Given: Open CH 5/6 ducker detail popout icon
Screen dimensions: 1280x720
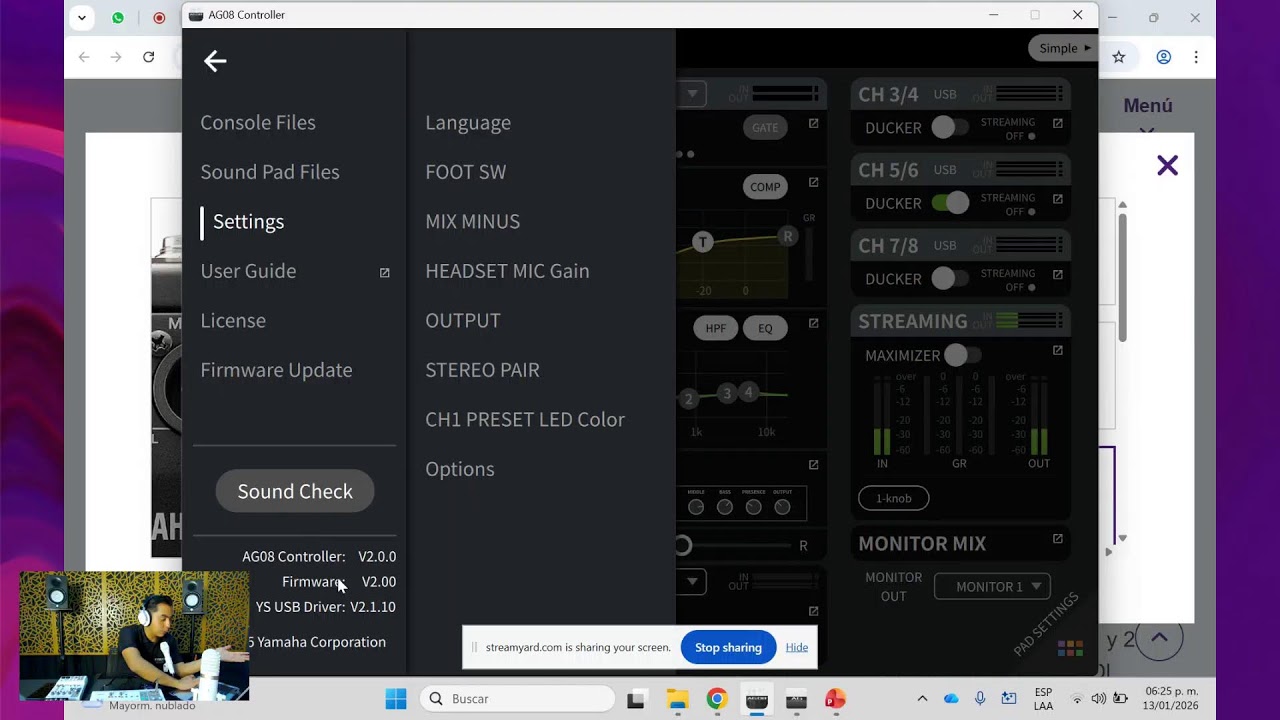Looking at the screenshot, I should point(1057,199).
